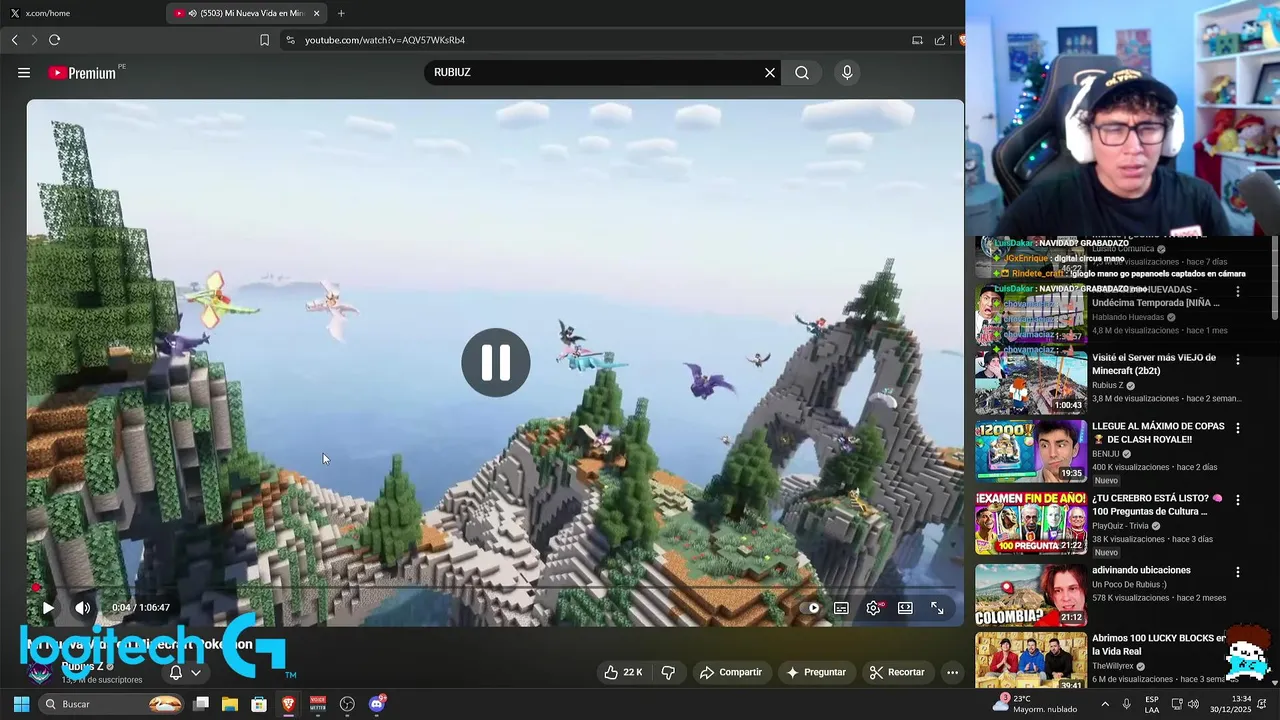This screenshot has height=720, width=1280.
Task: Close the Mi Nueva Vida YouTube tab
Action: [317, 13]
